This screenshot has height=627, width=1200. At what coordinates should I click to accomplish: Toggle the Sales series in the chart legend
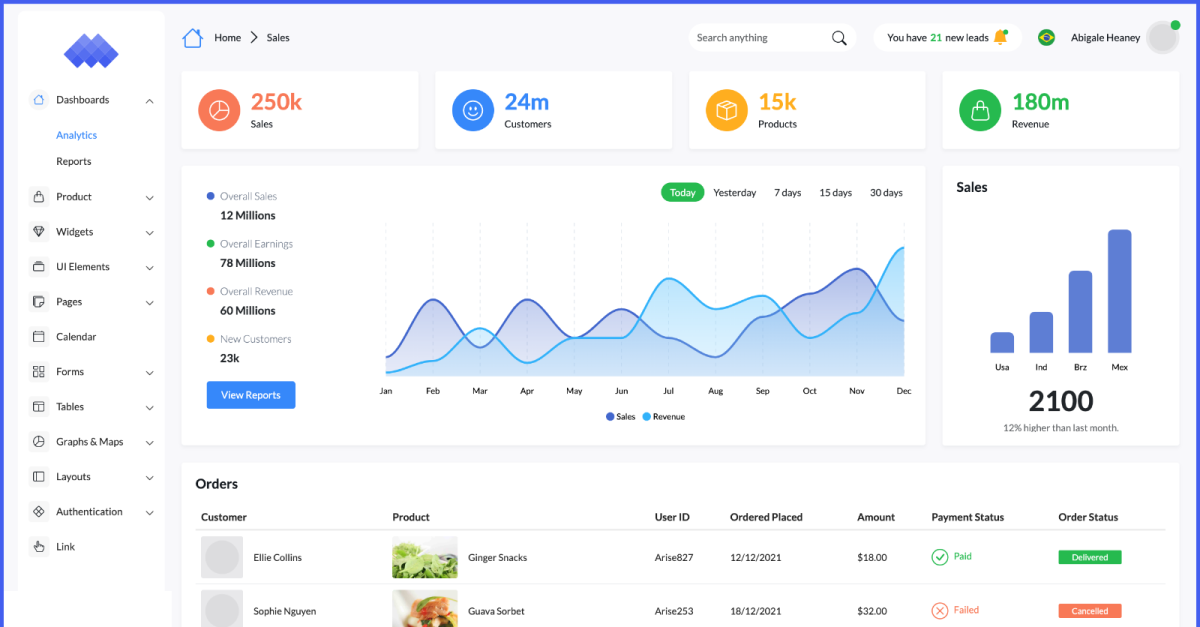click(620, 416)
